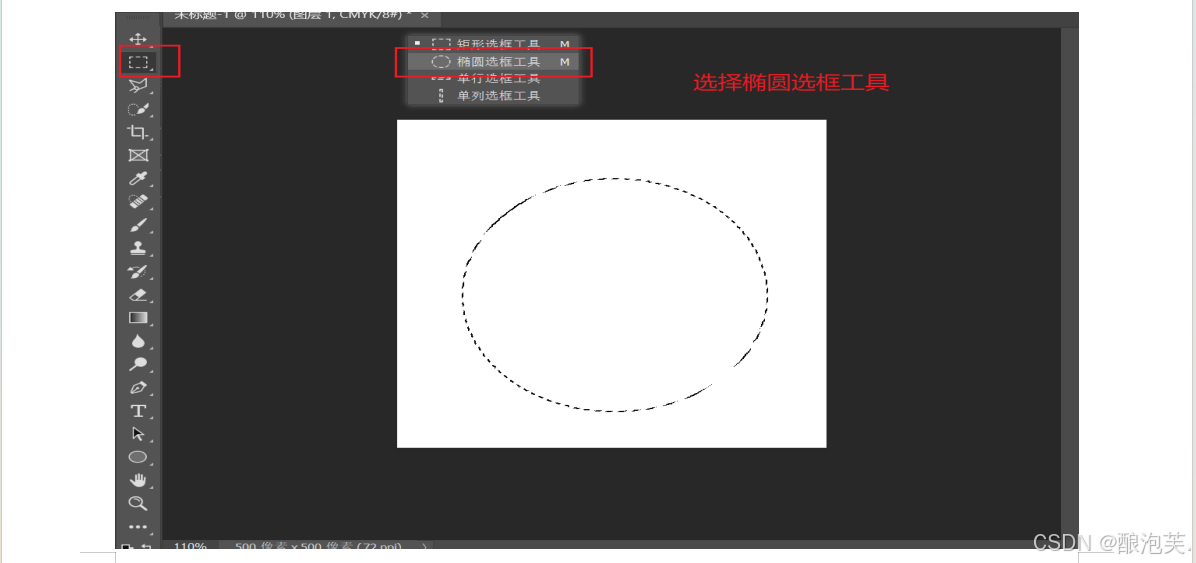Click inside the elliptical selection on canvas

tap(615, 294)
